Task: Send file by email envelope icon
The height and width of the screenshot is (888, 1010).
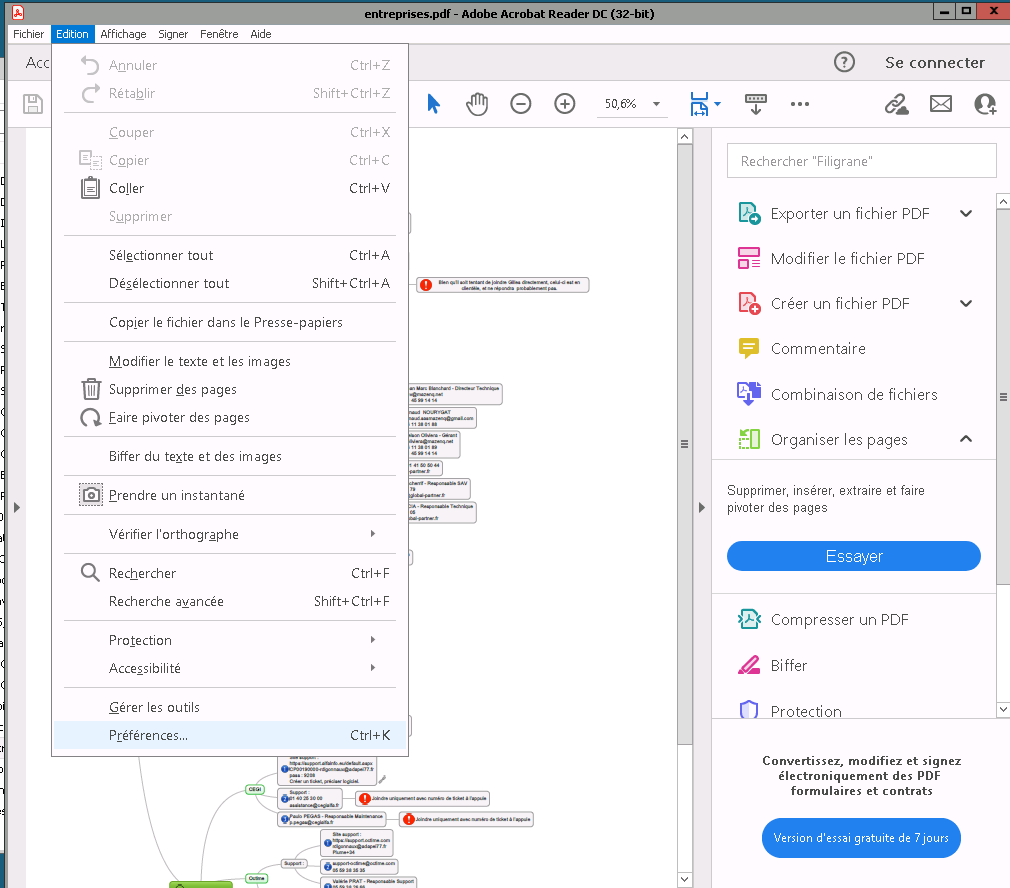Action: pyautogui.click(x=940, y=104)
